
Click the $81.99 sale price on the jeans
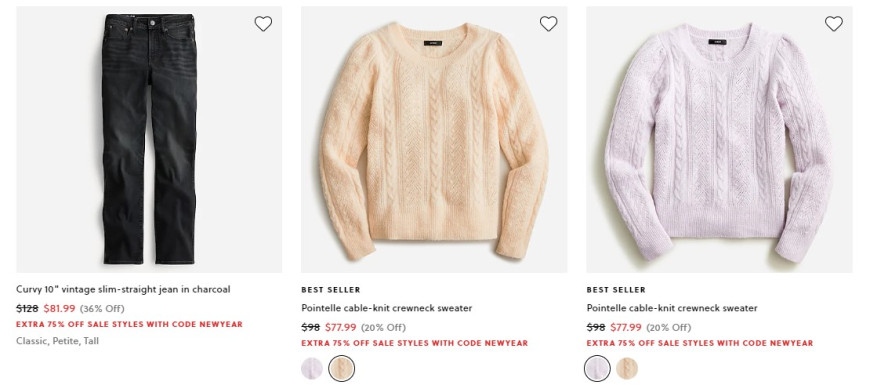(59, 308)
